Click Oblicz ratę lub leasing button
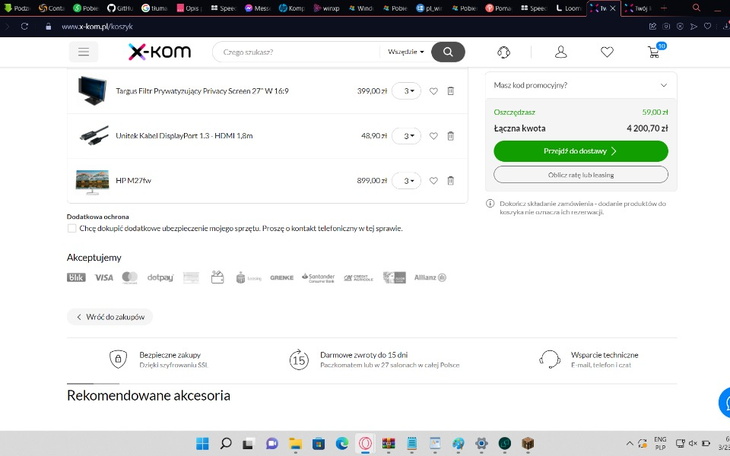Viewport: 730px width, 456px height. [x=580, y=174]
